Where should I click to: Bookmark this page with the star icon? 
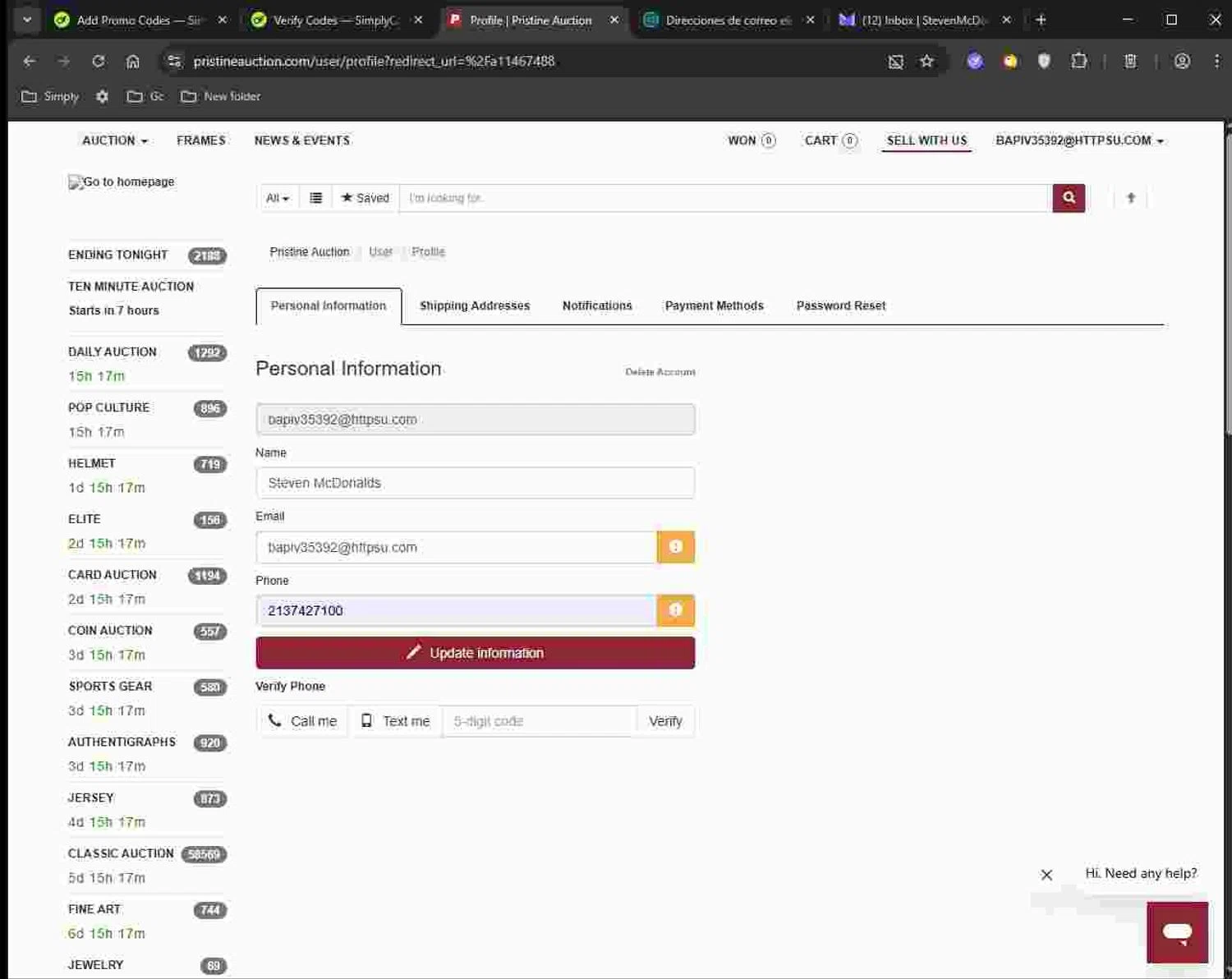click(x=926, y=62)
